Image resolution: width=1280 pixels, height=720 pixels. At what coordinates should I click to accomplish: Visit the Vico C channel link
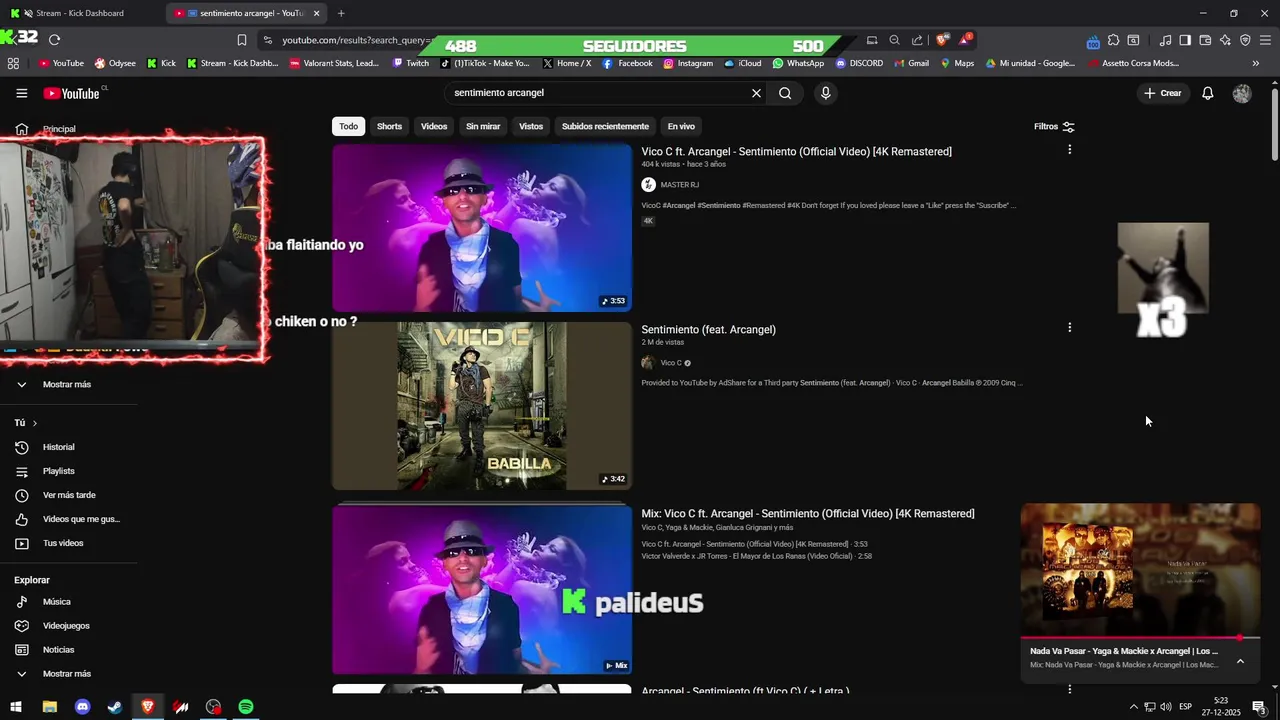[x=671, y=363]
